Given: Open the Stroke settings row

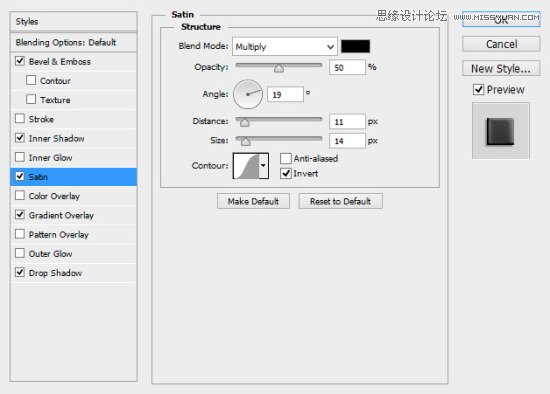Looking at the screenshot, I should point(74,119).
